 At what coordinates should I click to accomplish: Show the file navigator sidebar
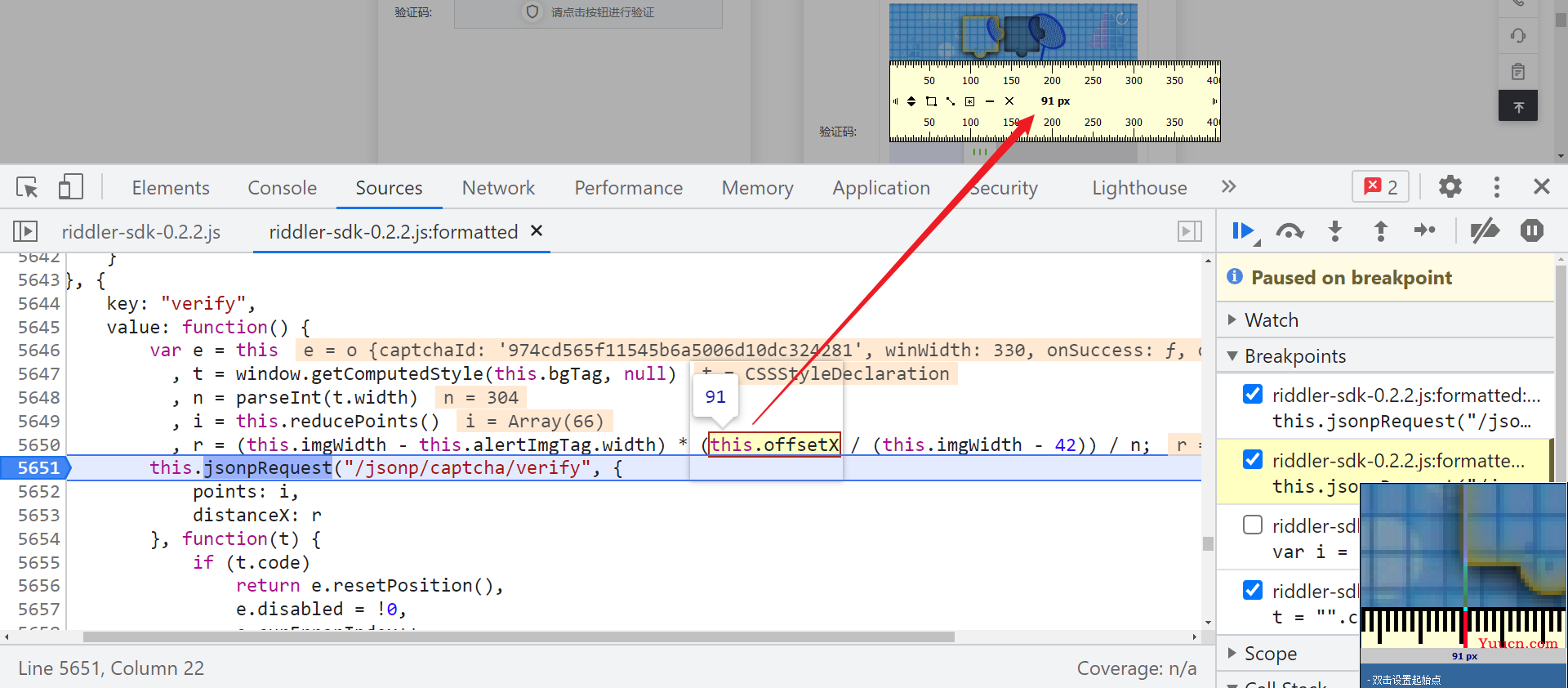25,231
